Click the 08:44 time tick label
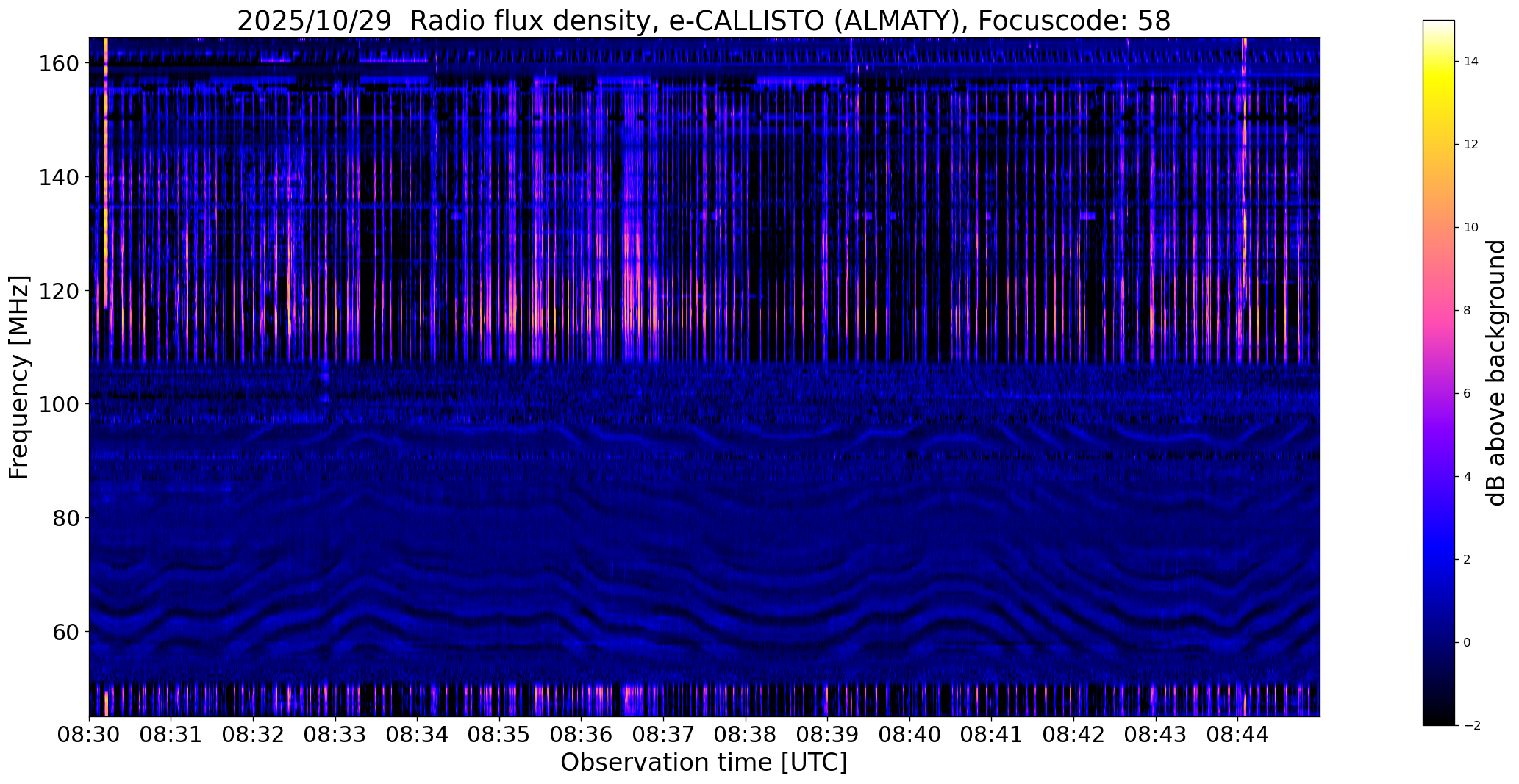Image resolution: width=1519 pixels, height=784 pixels. (1237, 736)
